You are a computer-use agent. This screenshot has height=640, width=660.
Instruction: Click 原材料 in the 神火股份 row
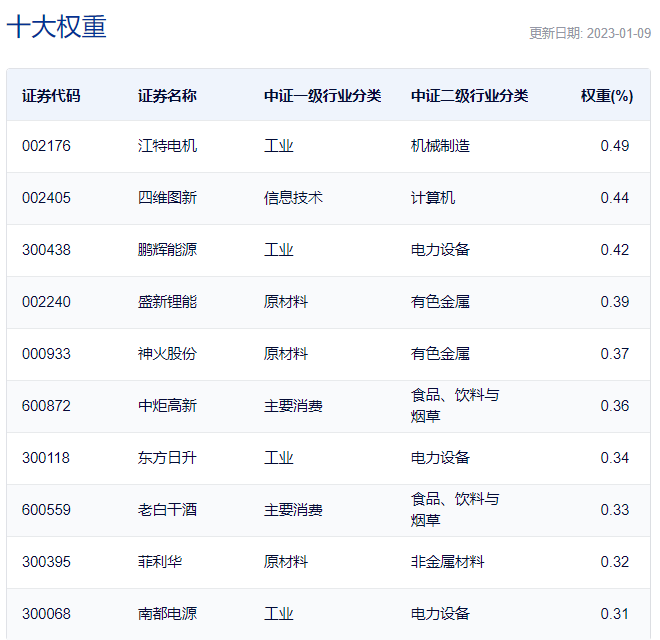(286, 354)
